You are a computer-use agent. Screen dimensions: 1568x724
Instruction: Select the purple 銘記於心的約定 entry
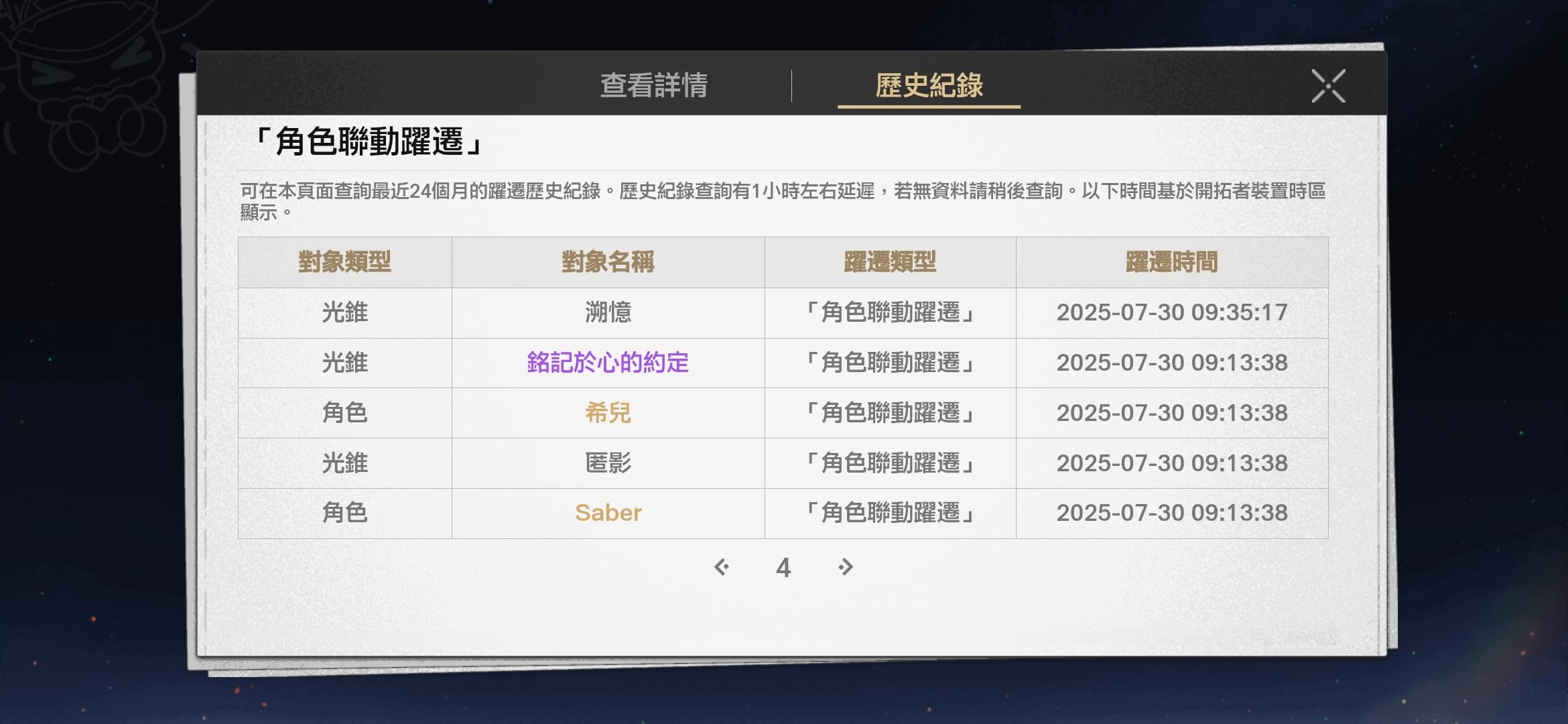608,363
